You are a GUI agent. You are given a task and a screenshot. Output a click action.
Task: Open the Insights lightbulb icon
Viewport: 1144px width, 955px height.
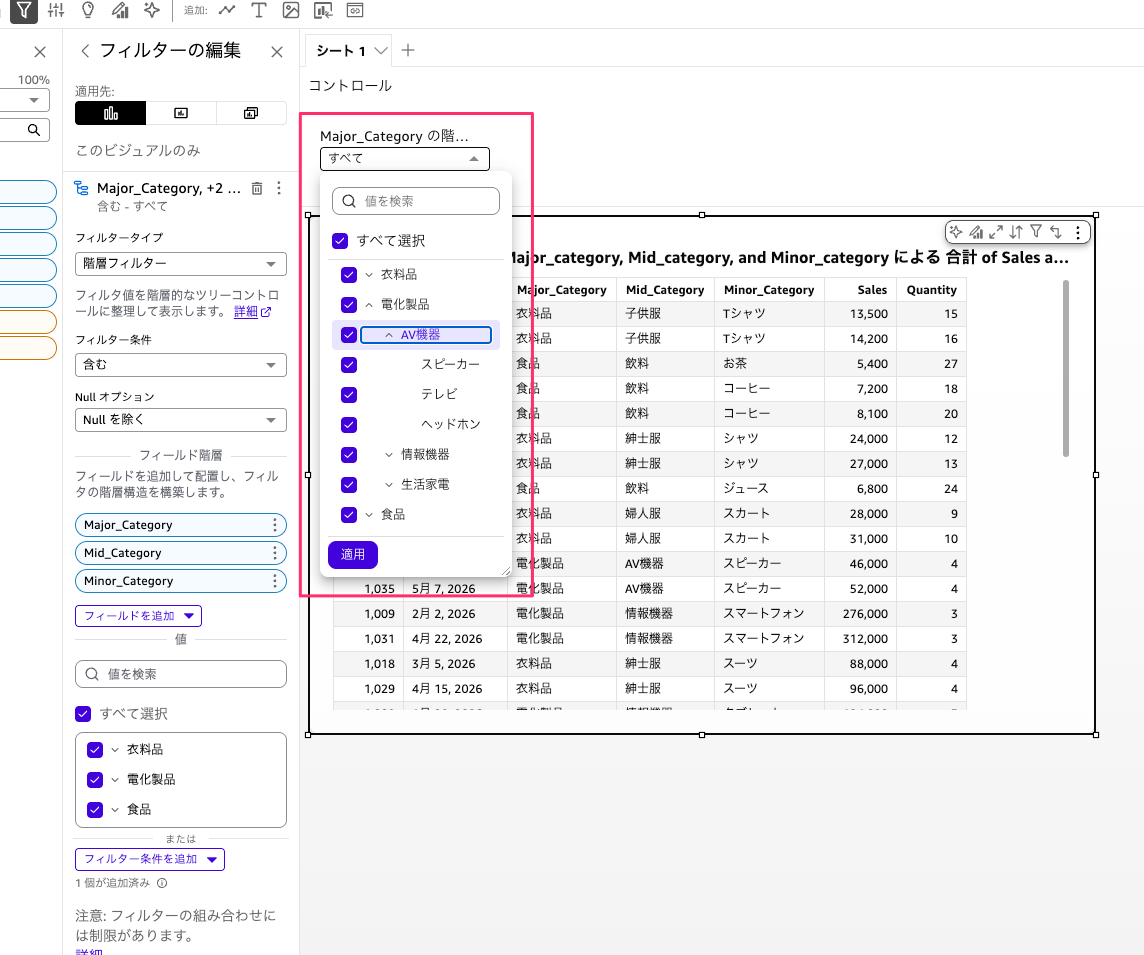click(x=88, y=10)
